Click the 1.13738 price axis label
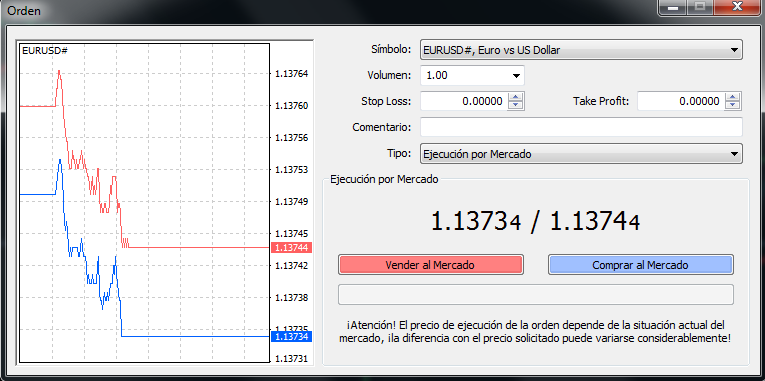 pos(291,298)
